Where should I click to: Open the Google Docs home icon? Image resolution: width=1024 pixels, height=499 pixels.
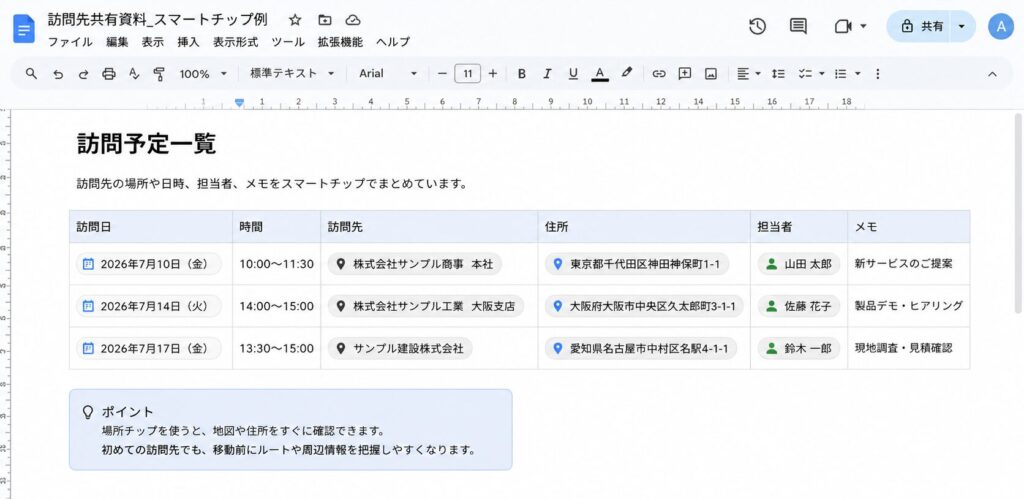point(24,29)
